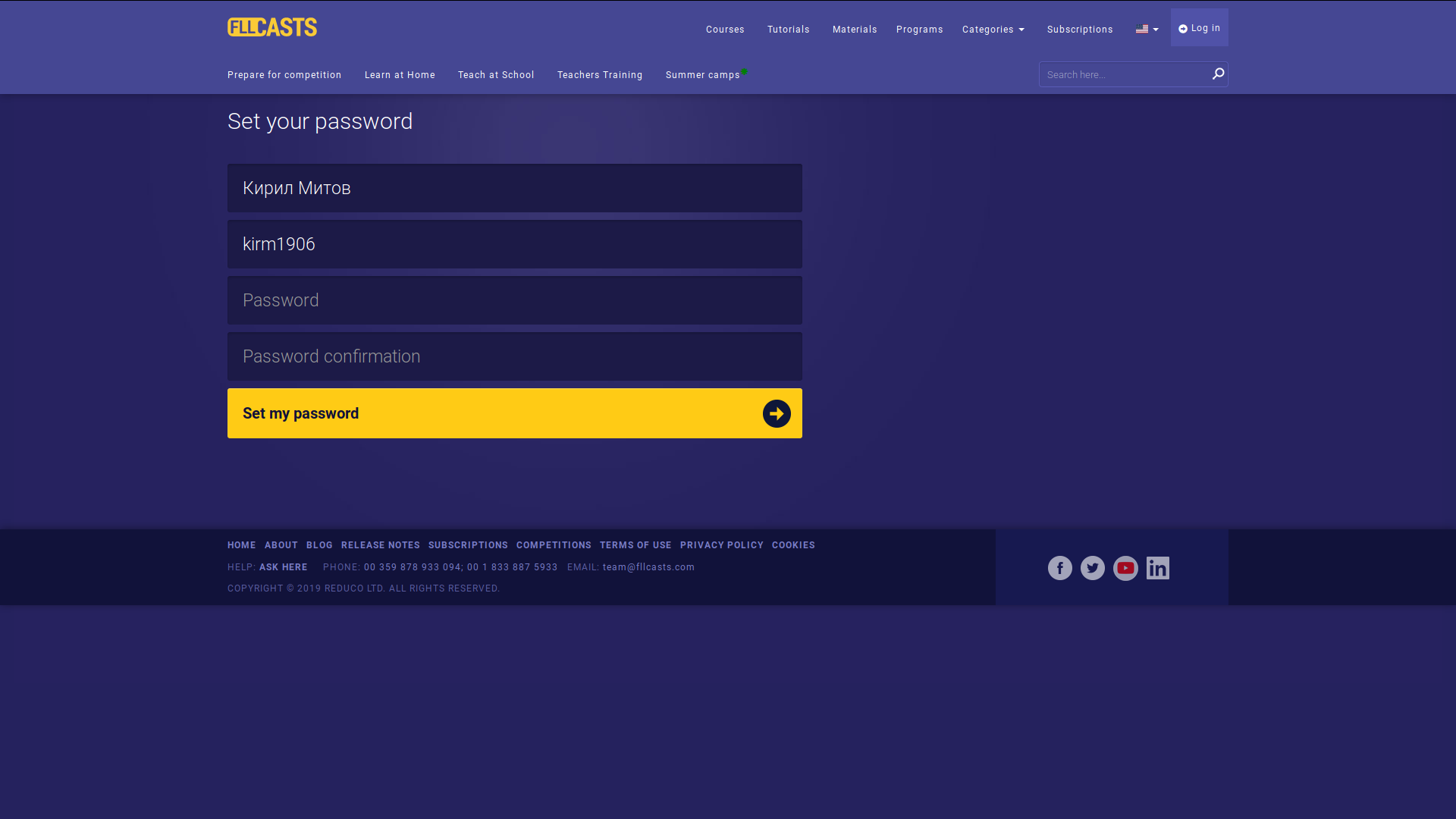Open the Courses menu item

pyautogui.click(x=724, y=30)
